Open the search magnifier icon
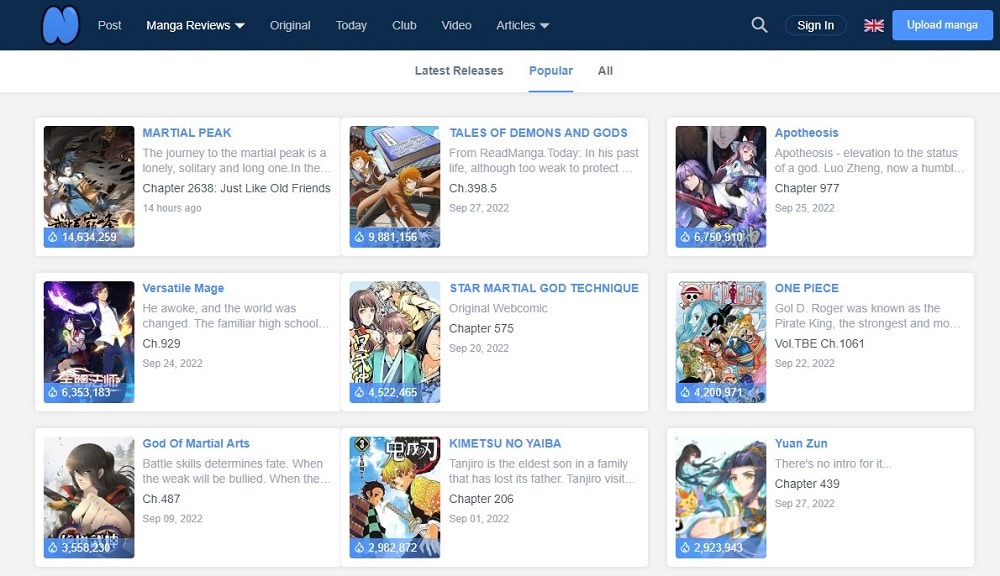The width and height of the screenshot is (1000, 576). click(759, 25)
